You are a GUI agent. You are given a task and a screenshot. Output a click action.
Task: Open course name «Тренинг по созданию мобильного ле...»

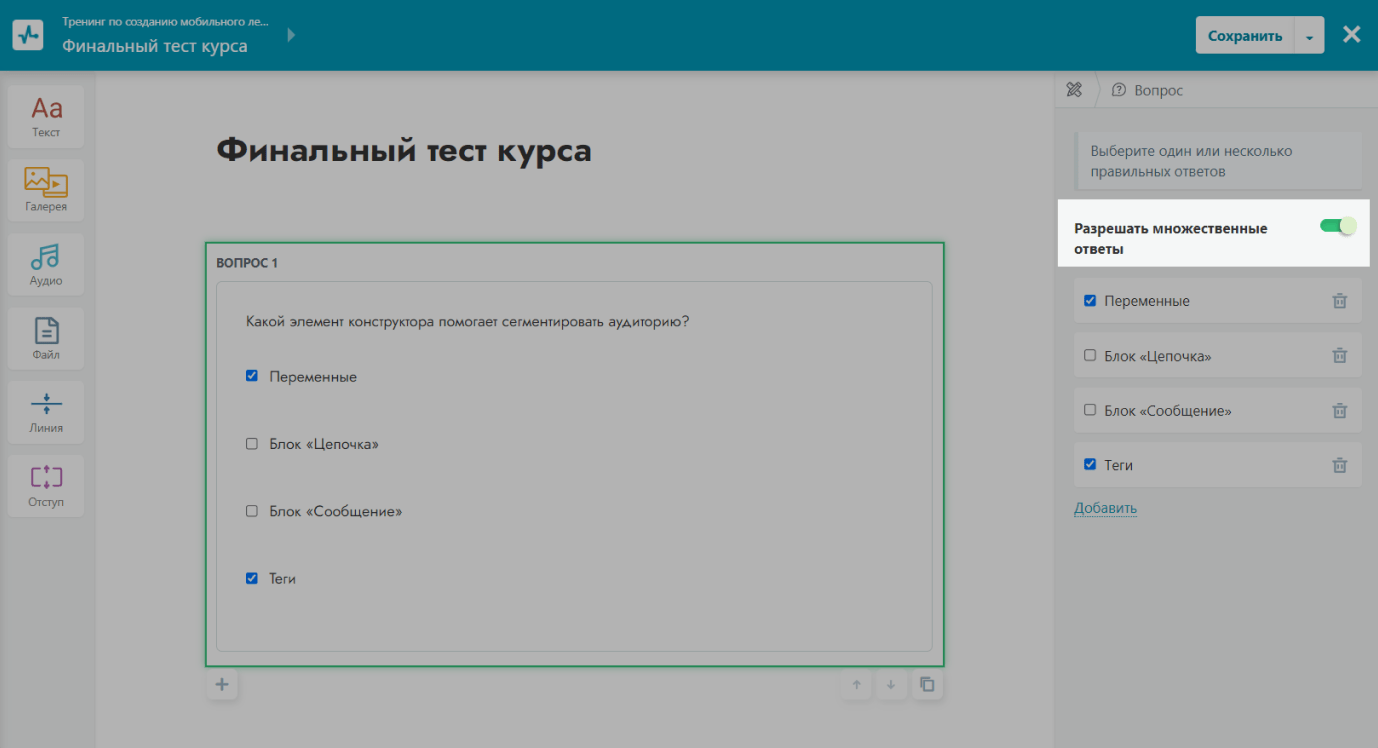coord(165,21)
